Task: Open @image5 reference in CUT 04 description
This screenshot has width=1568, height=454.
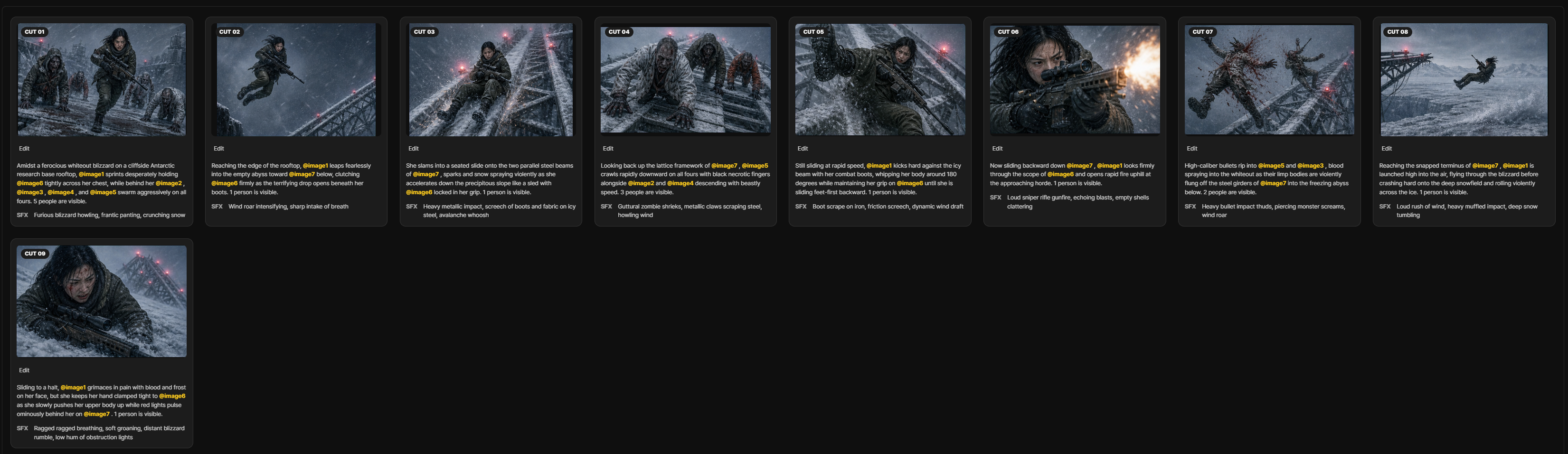Action: (755, 166)
